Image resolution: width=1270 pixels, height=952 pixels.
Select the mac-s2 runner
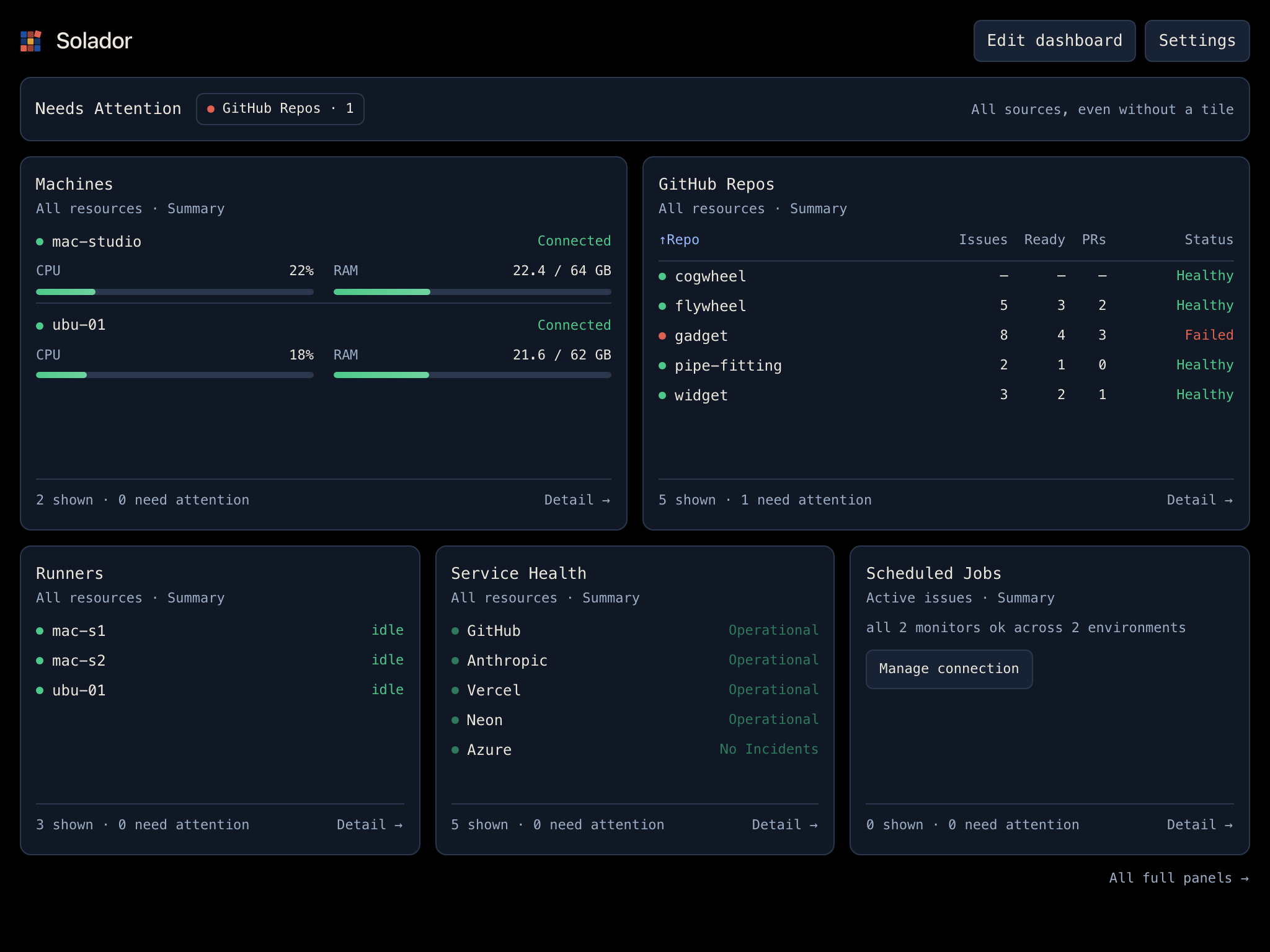click(x=220, y=661)
